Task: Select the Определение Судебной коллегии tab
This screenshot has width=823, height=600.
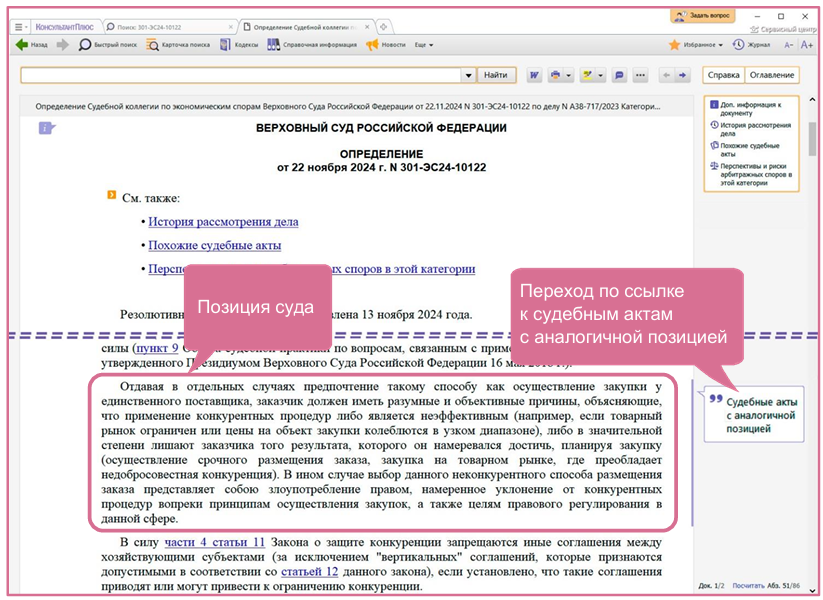Action: coord(301,27)
